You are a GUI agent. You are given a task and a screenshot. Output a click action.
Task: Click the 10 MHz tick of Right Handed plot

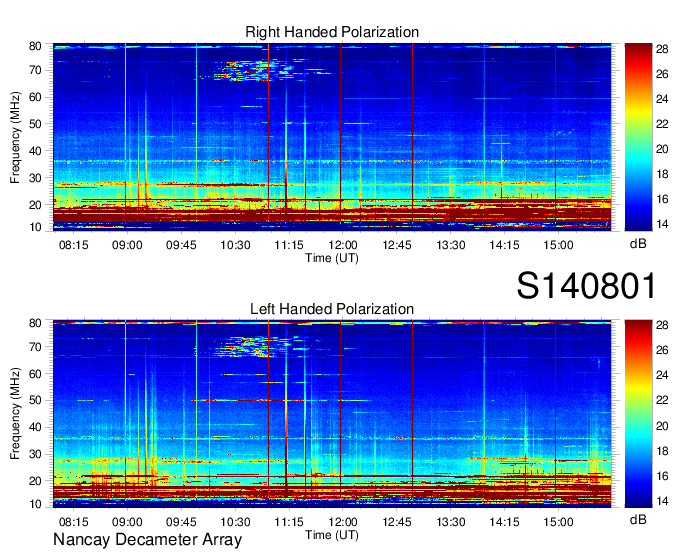35,227
